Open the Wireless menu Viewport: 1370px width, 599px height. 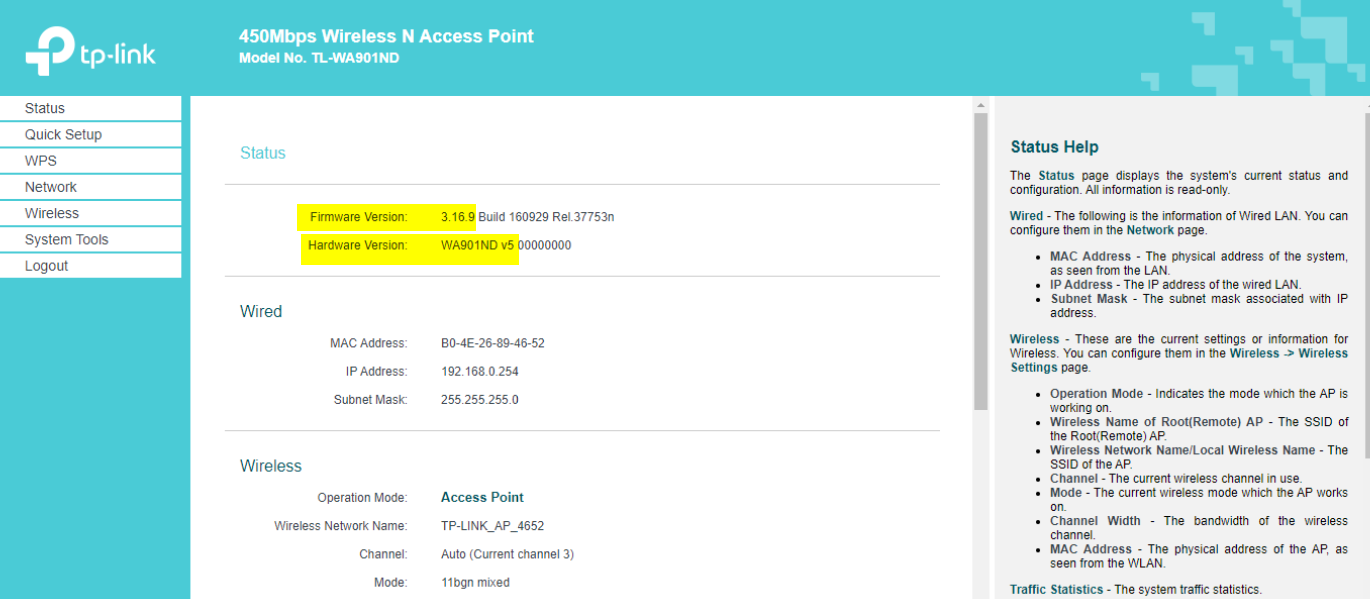[90, 213]
